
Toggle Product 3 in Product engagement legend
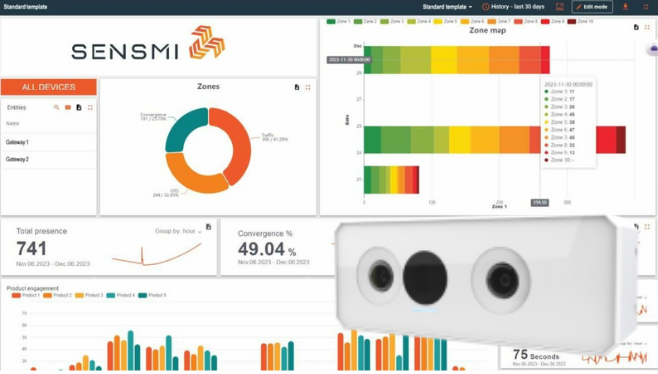click(89, 296)
